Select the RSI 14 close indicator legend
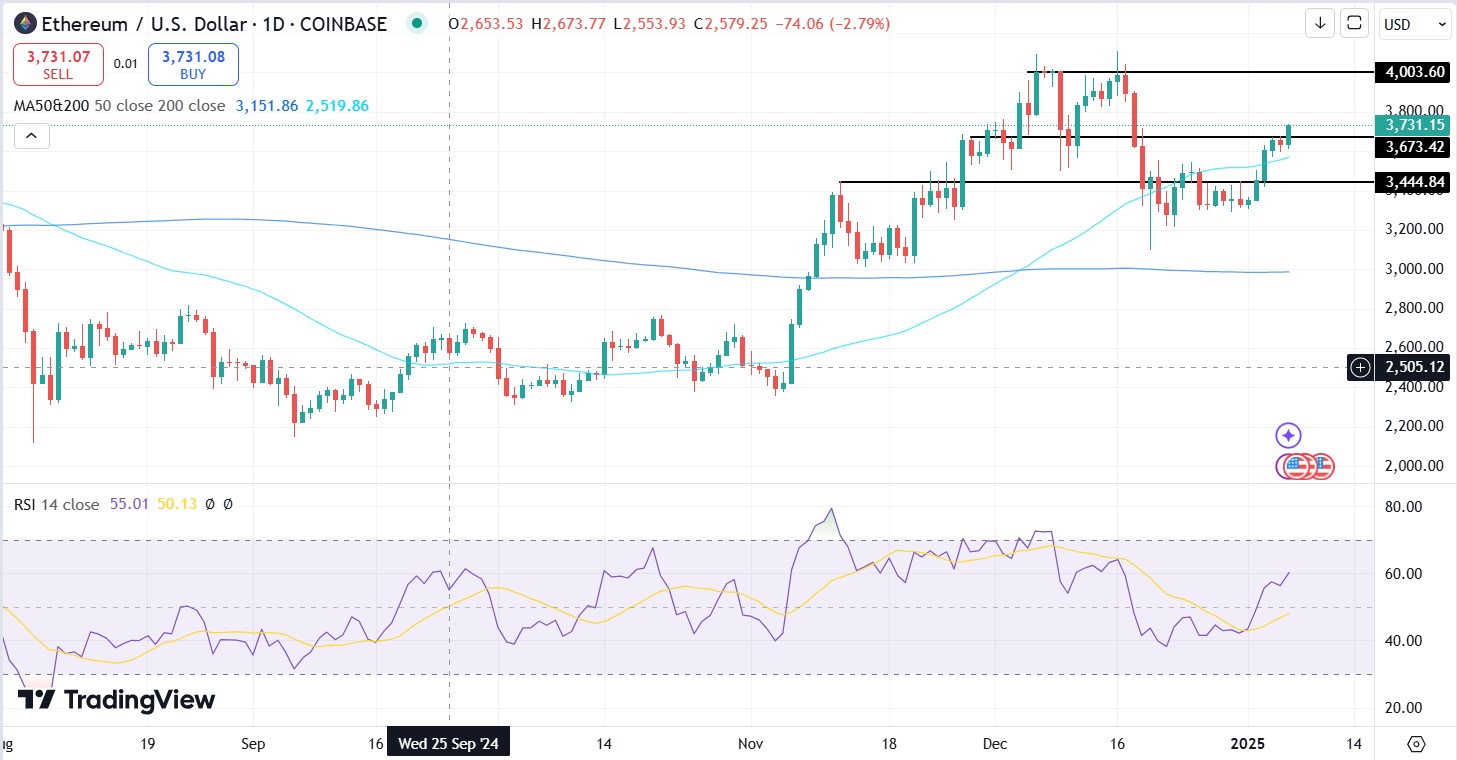This screenshot has width=1457, height=760. [x=56, y=505]
